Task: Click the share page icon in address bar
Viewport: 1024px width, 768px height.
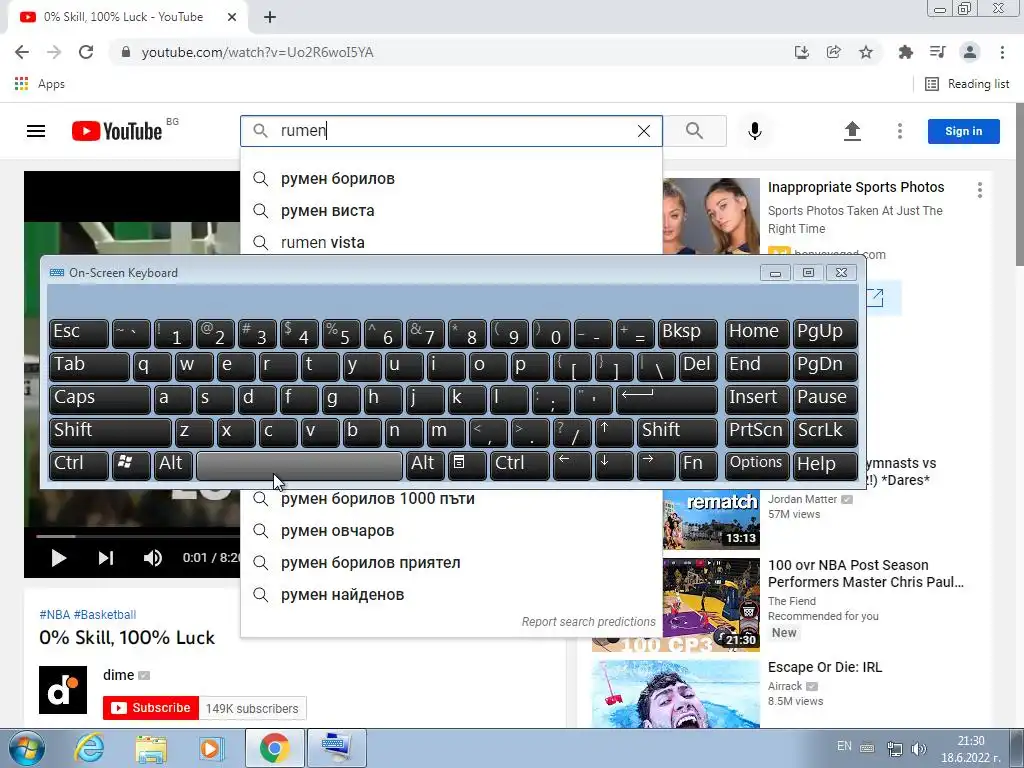Action: [834, 52]
